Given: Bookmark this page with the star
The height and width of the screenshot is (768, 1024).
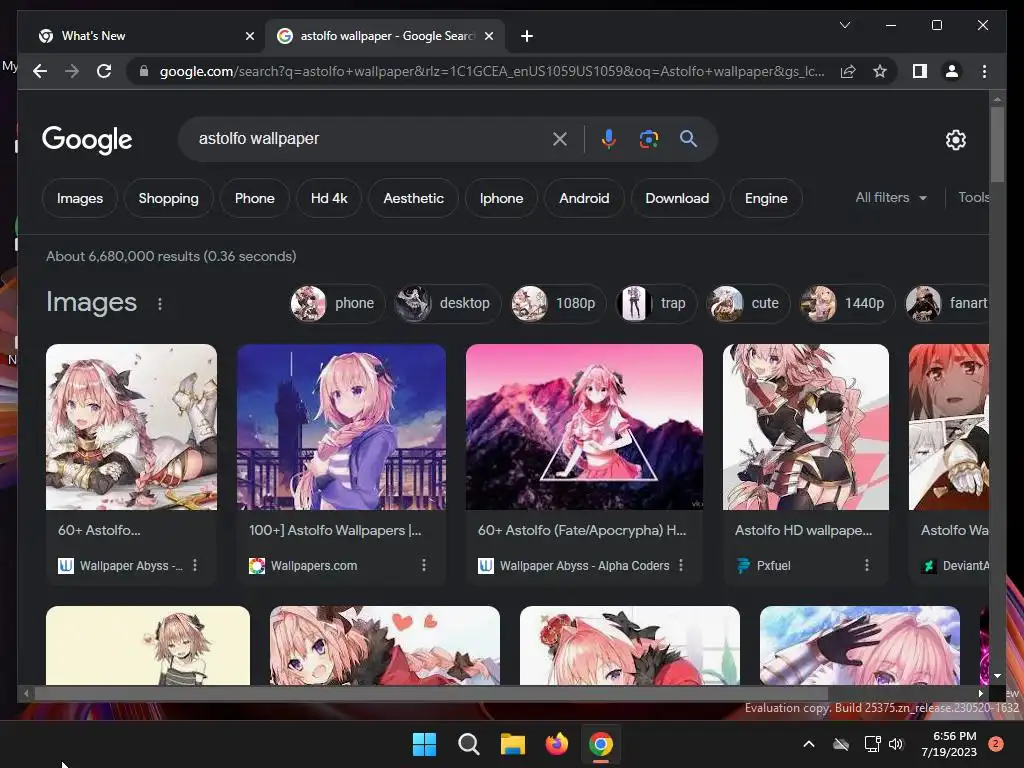Looking at the screenshot, I should 880,71.
